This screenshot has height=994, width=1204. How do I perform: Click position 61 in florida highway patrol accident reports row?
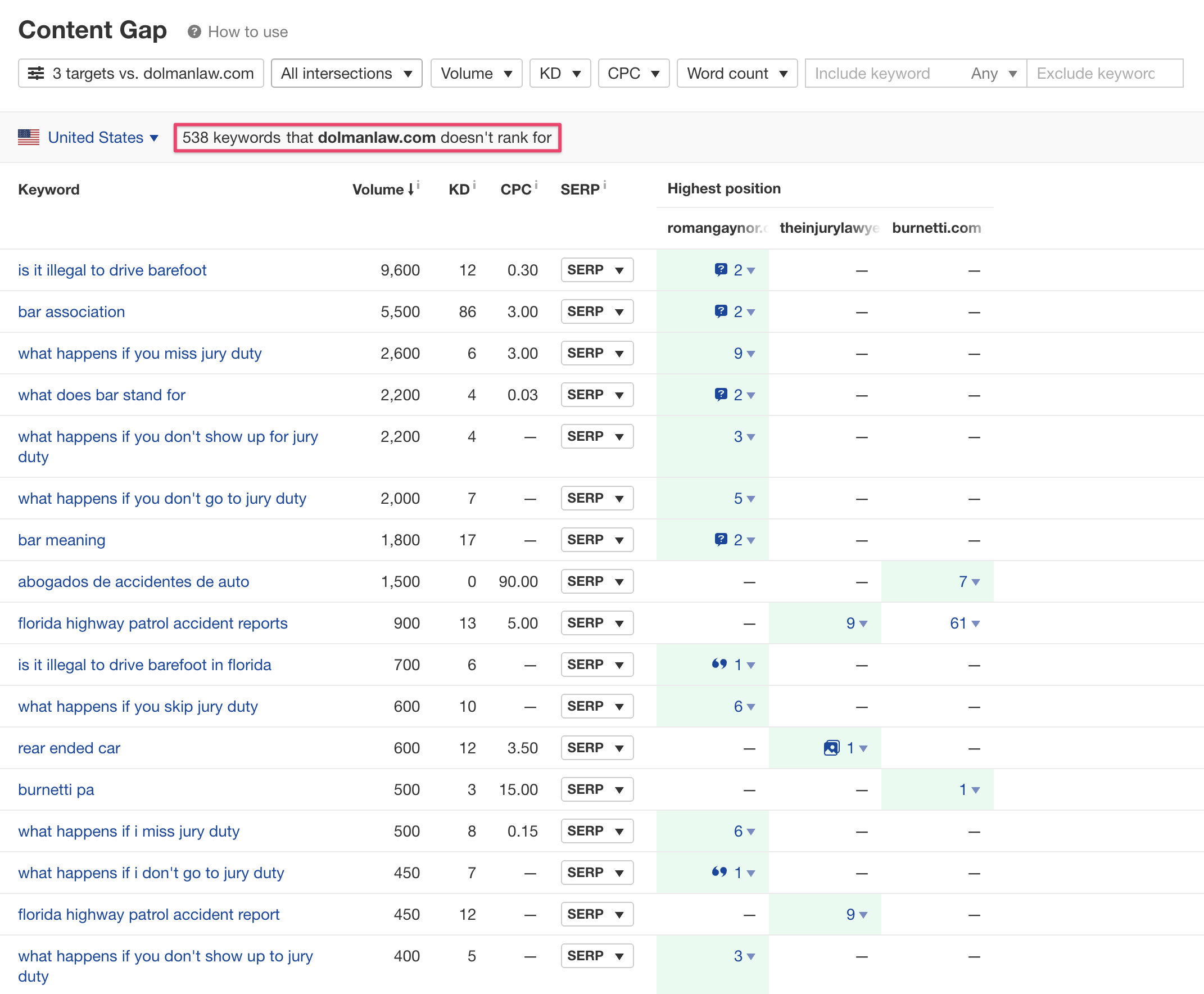[x=965, y=623]
